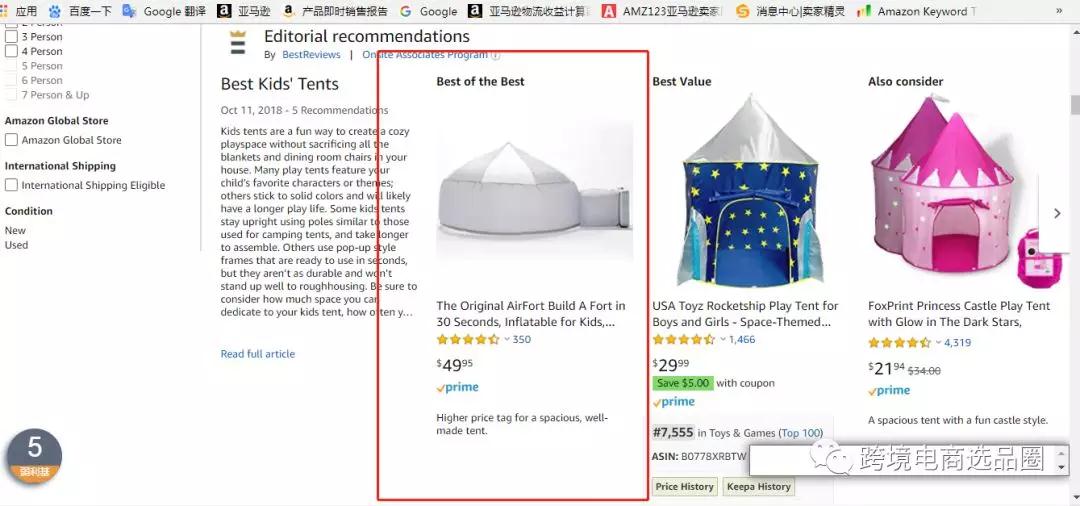
Task: Click the FoxPrint castle tent star rating
Action: pyautogui.click(x=900, y=342)
